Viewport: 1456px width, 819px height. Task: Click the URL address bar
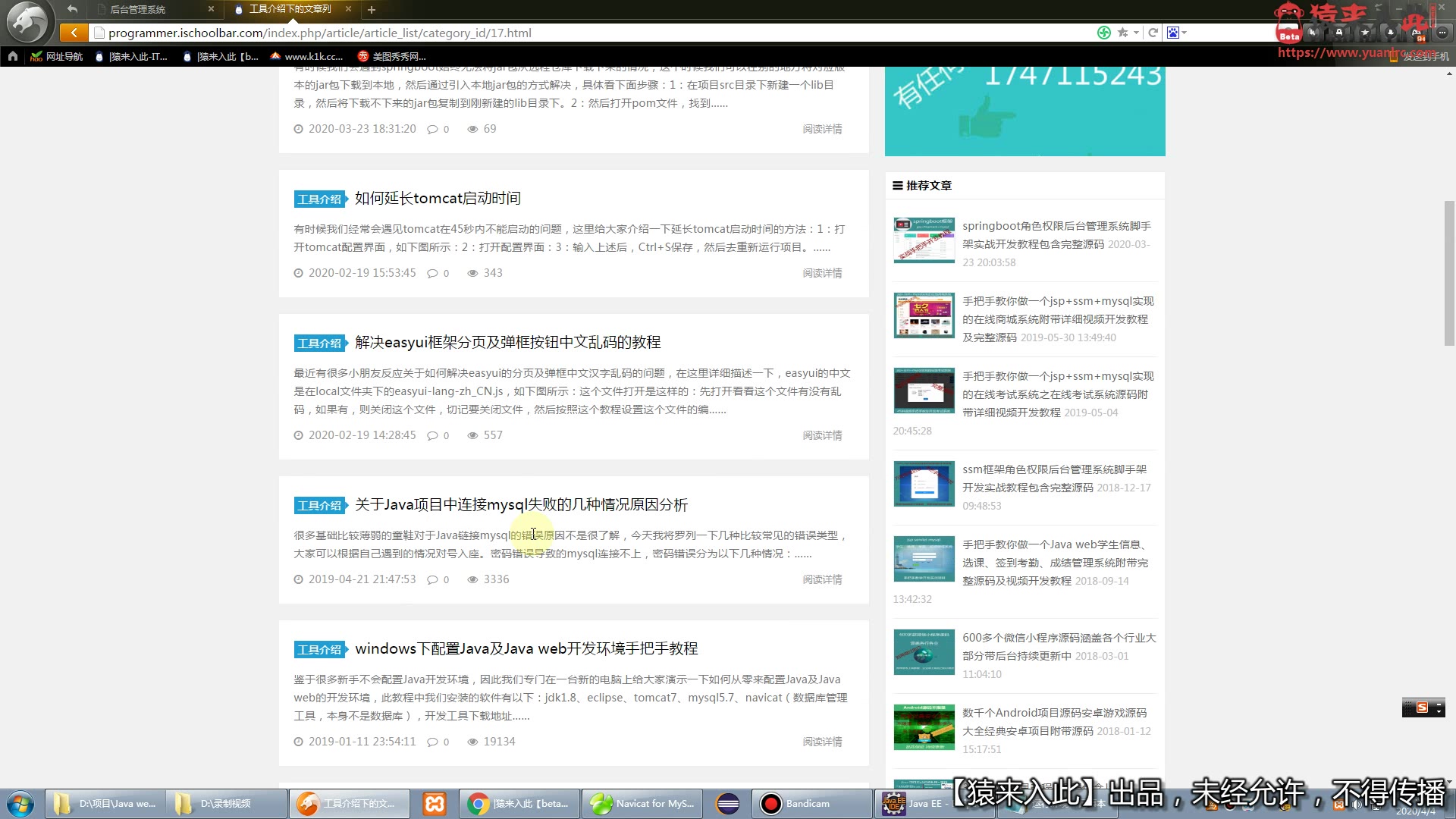[x=591, y=33]
